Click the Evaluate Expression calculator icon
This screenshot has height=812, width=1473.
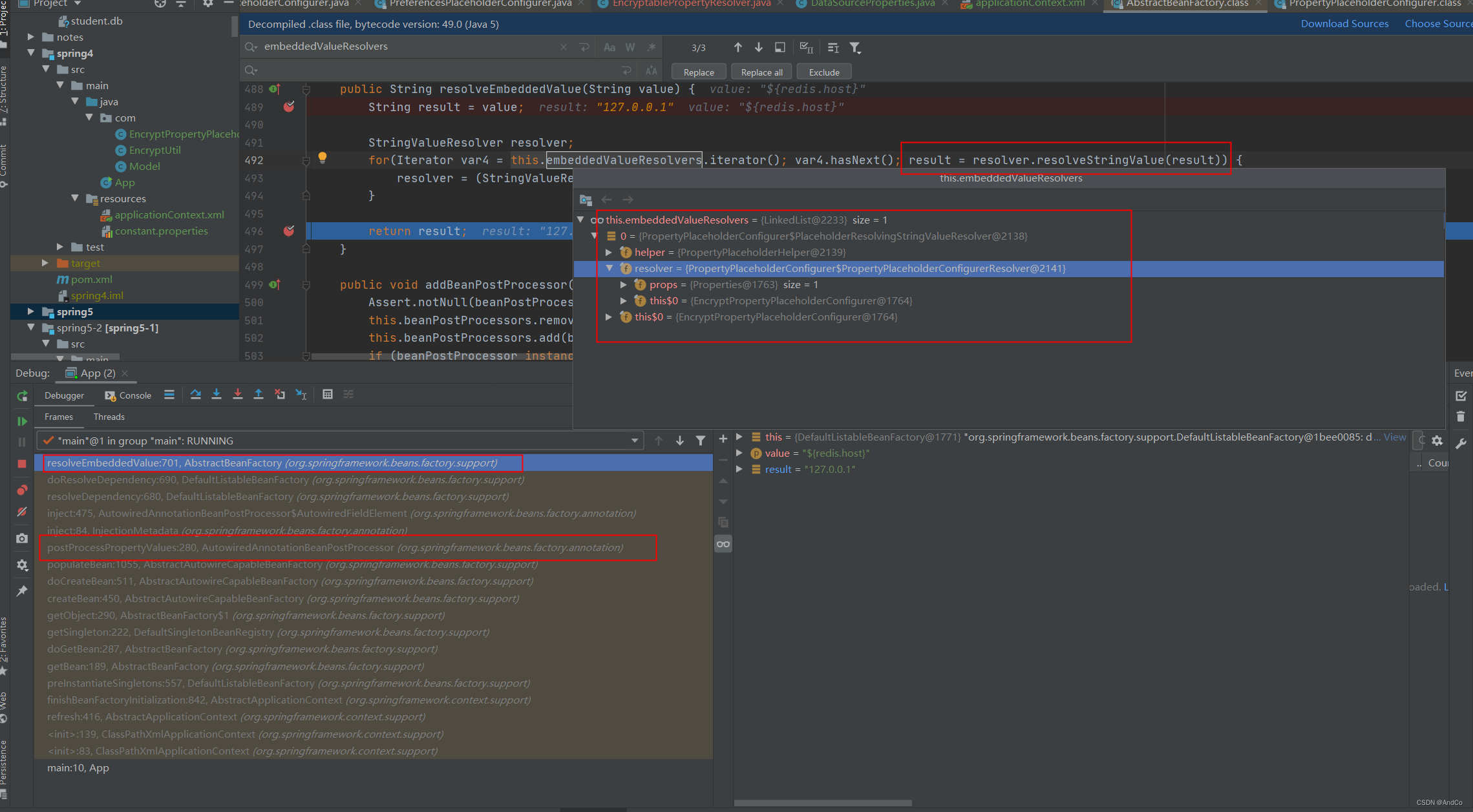[328, 395]
